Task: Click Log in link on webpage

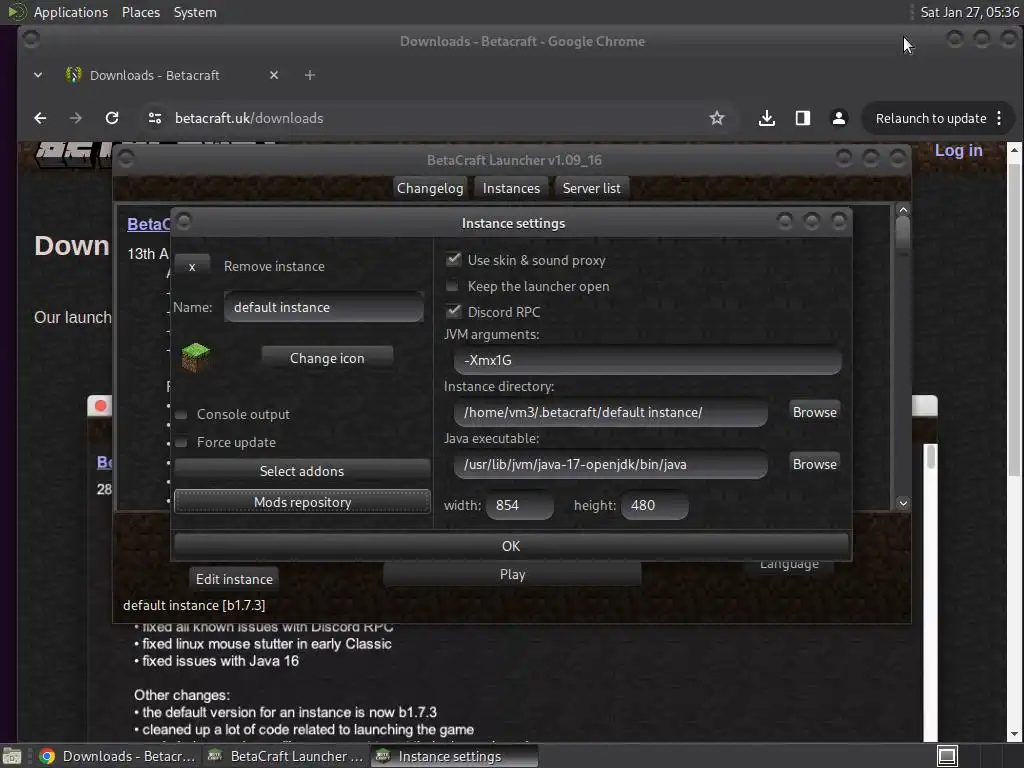Action: [958, 150]
